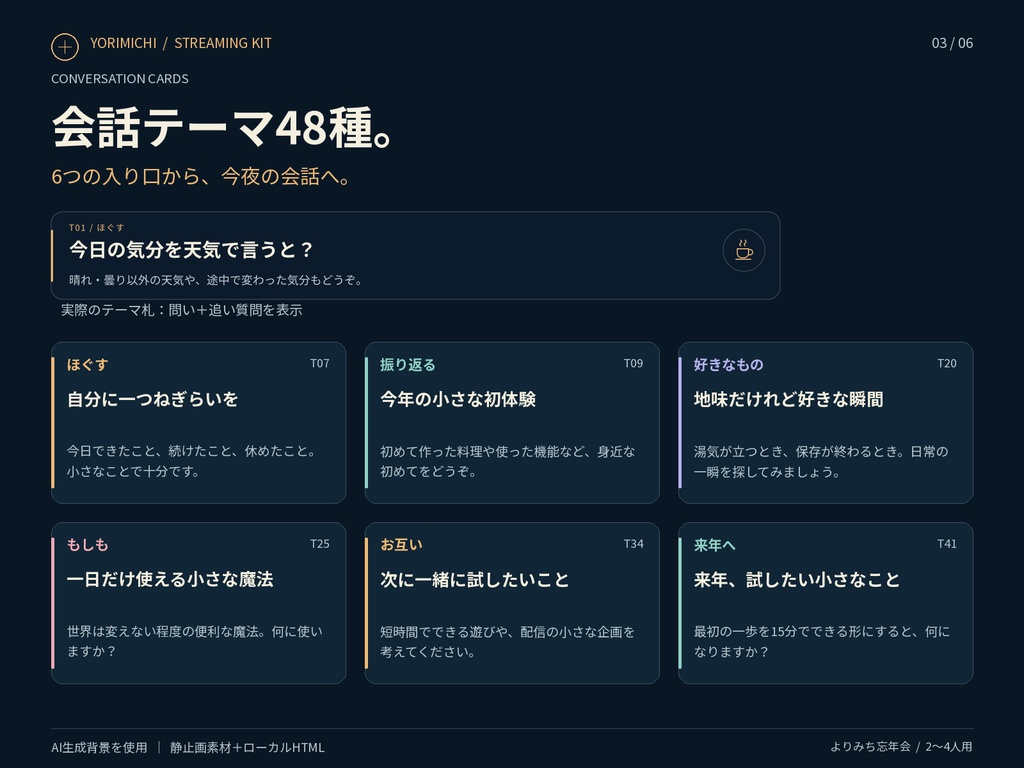1024x768 pixels.
Task: Click the T09 card number
Action: (x=633, y=363)
